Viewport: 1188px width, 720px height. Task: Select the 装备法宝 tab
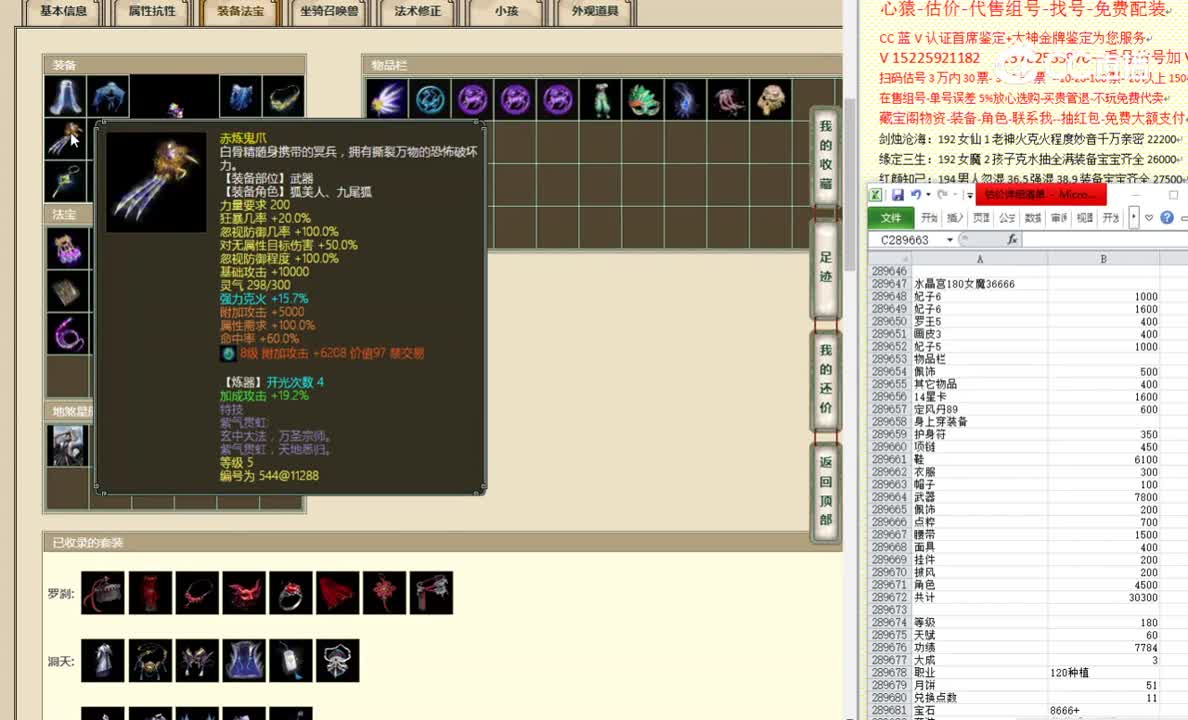pyautogui.click(x=240, y=11)
